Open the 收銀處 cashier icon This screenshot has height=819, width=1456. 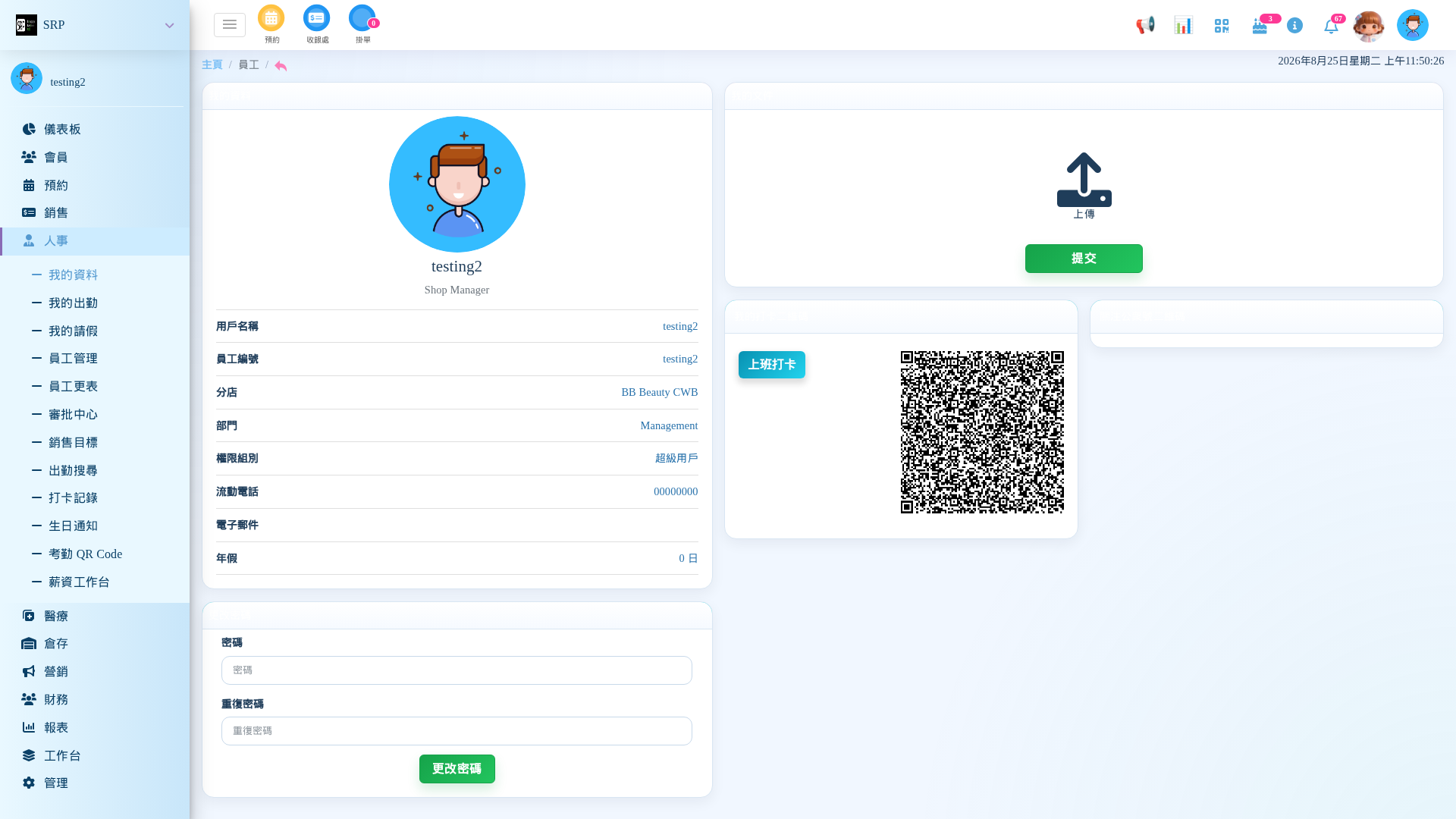317,18
